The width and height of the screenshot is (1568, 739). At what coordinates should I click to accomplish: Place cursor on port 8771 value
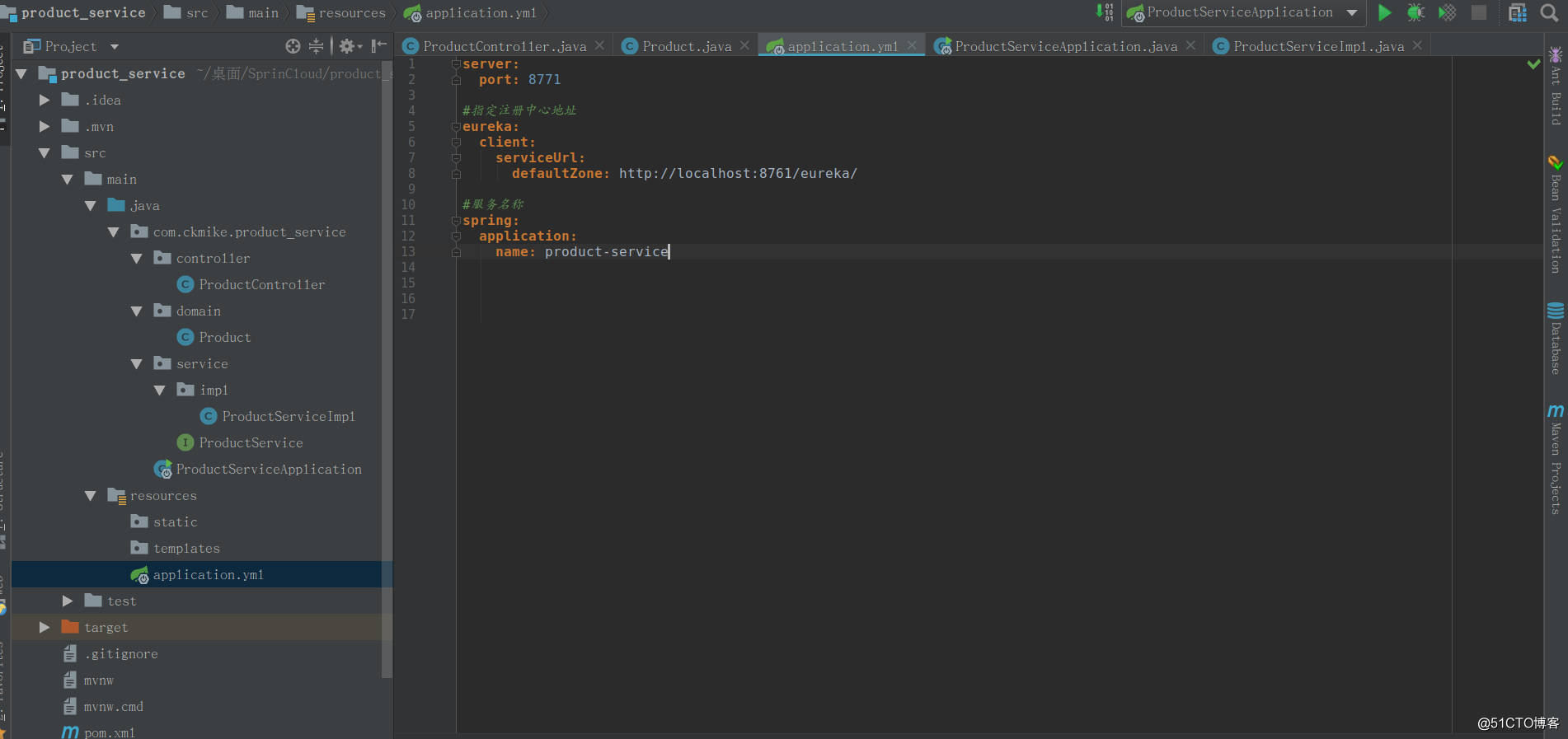[x=544, y=79]
